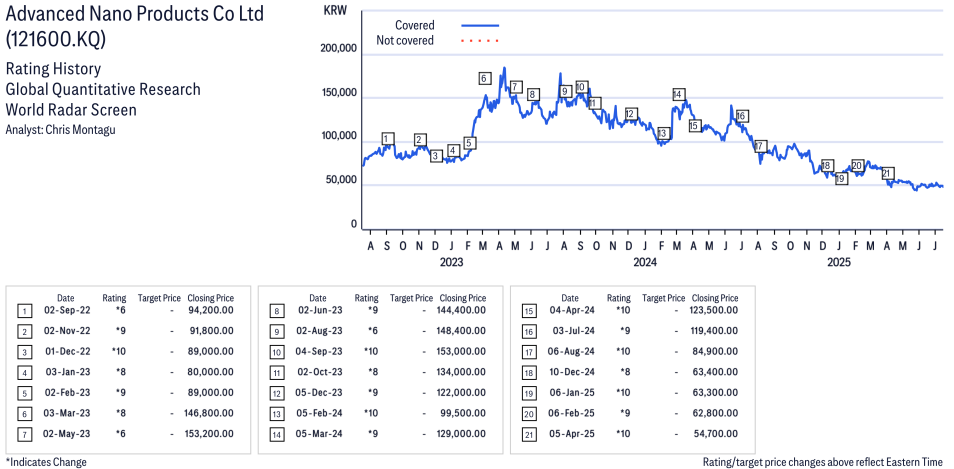Click table index box 8 for 02-Jun-23
Screen dimensions: 954x469
[276, 311]
